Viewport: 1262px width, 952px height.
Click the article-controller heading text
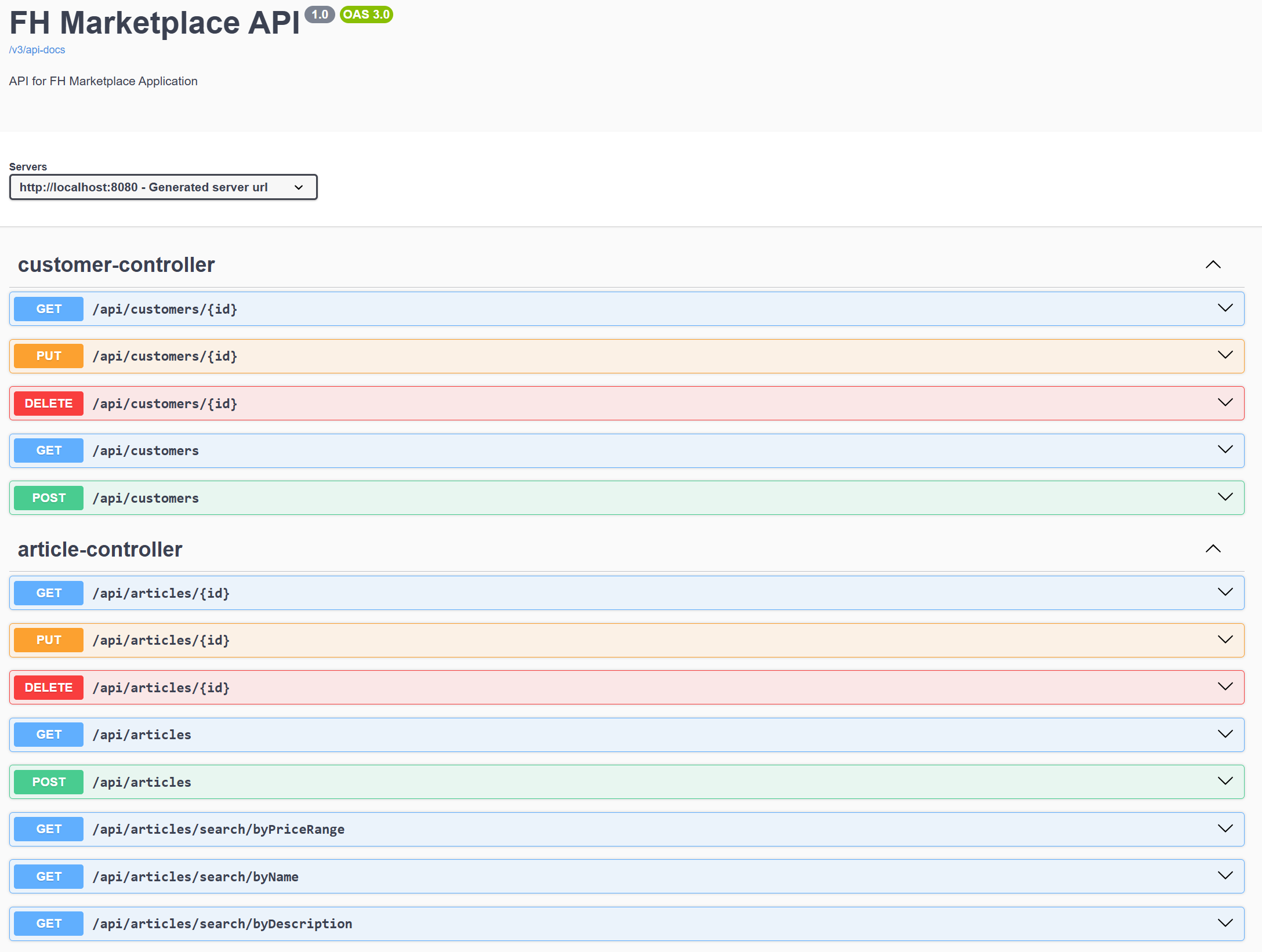[100, 549]
